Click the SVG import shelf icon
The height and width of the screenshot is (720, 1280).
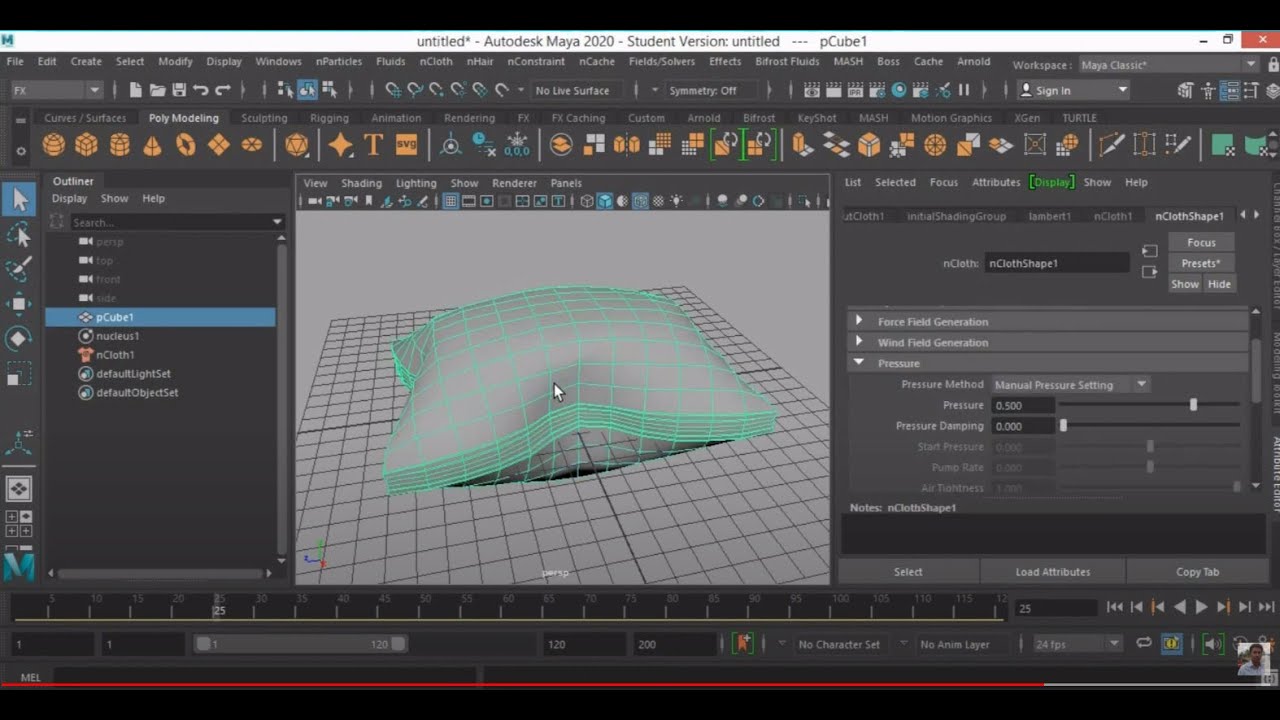coord(406,145)
